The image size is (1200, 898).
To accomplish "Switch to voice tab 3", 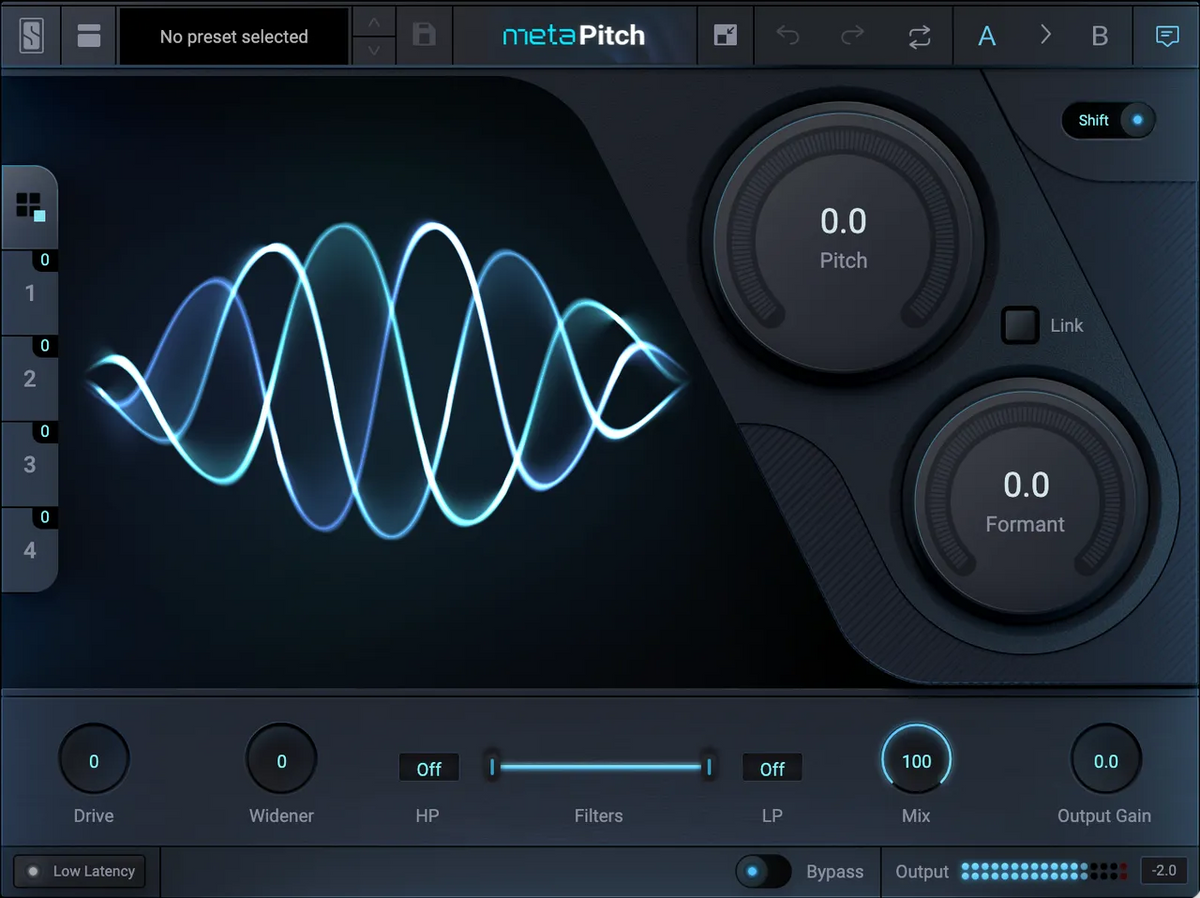I will click(x=30, y=465).
